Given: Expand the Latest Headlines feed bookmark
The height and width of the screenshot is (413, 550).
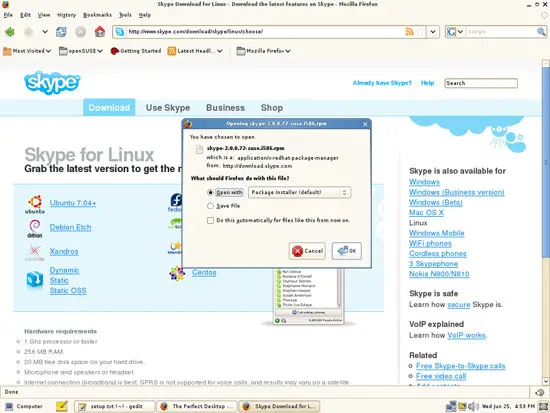Looking at the screenshot, I should pyautogui.click(x=195, y=51).
